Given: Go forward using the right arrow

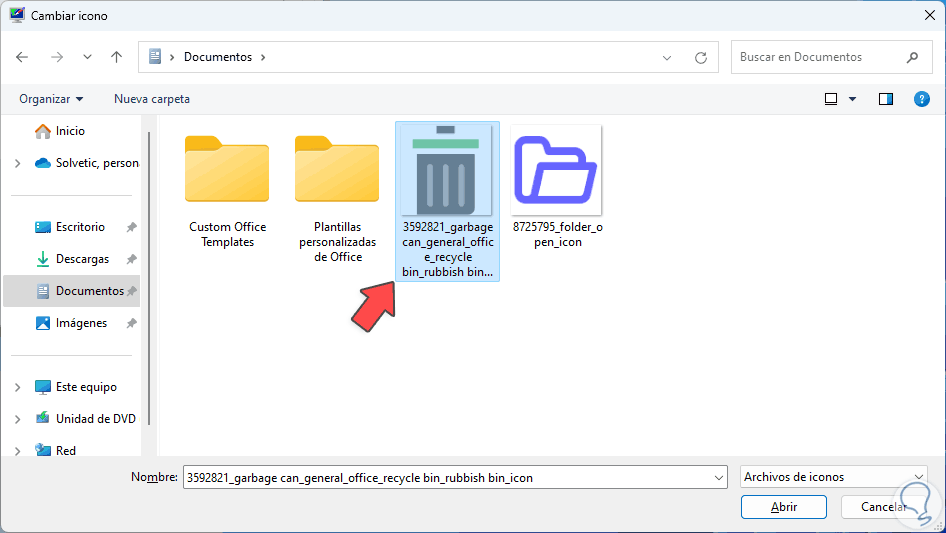Looking at the screenshot, I should click(57, 57).
